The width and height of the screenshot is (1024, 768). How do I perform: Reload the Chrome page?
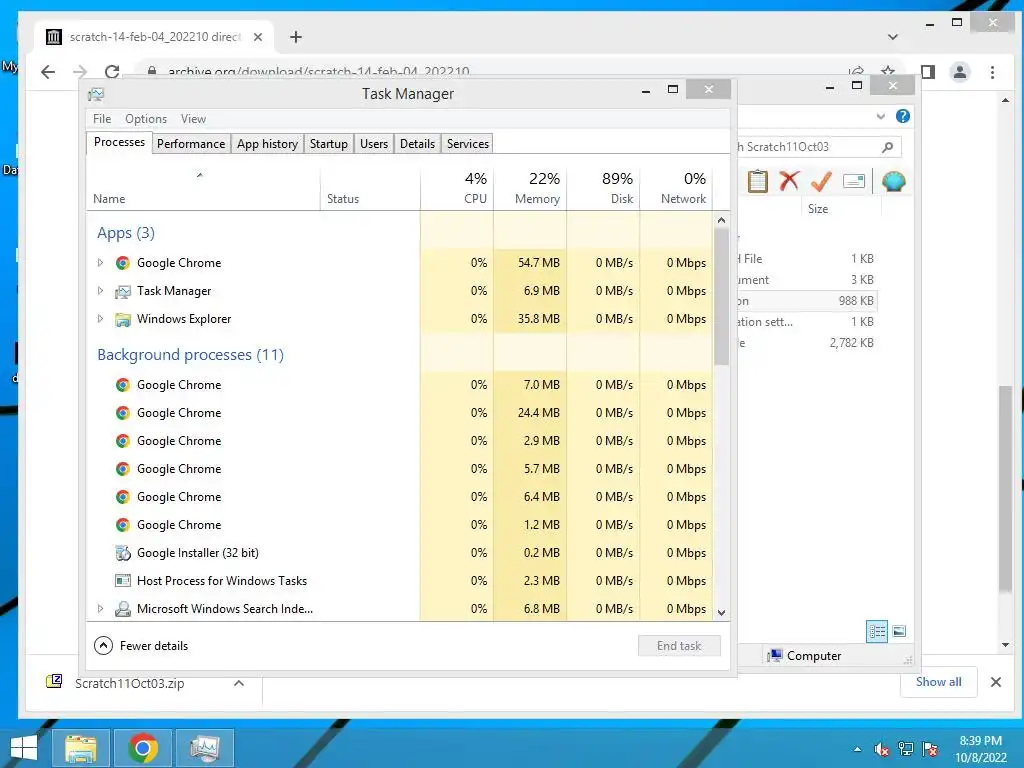[112, 72]
